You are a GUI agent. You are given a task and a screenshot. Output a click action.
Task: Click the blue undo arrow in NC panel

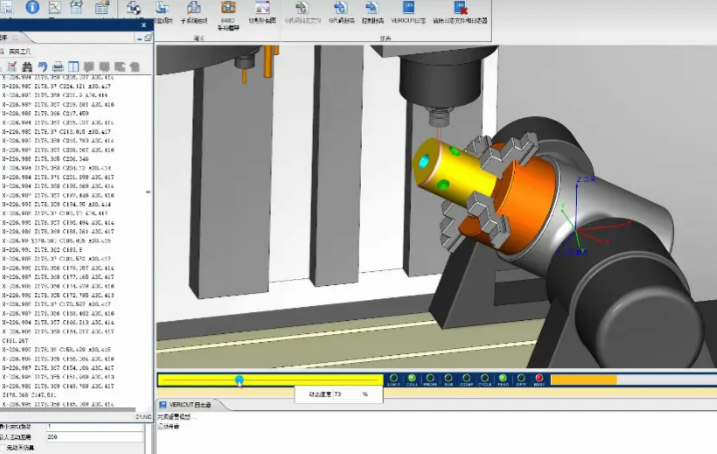42,66
